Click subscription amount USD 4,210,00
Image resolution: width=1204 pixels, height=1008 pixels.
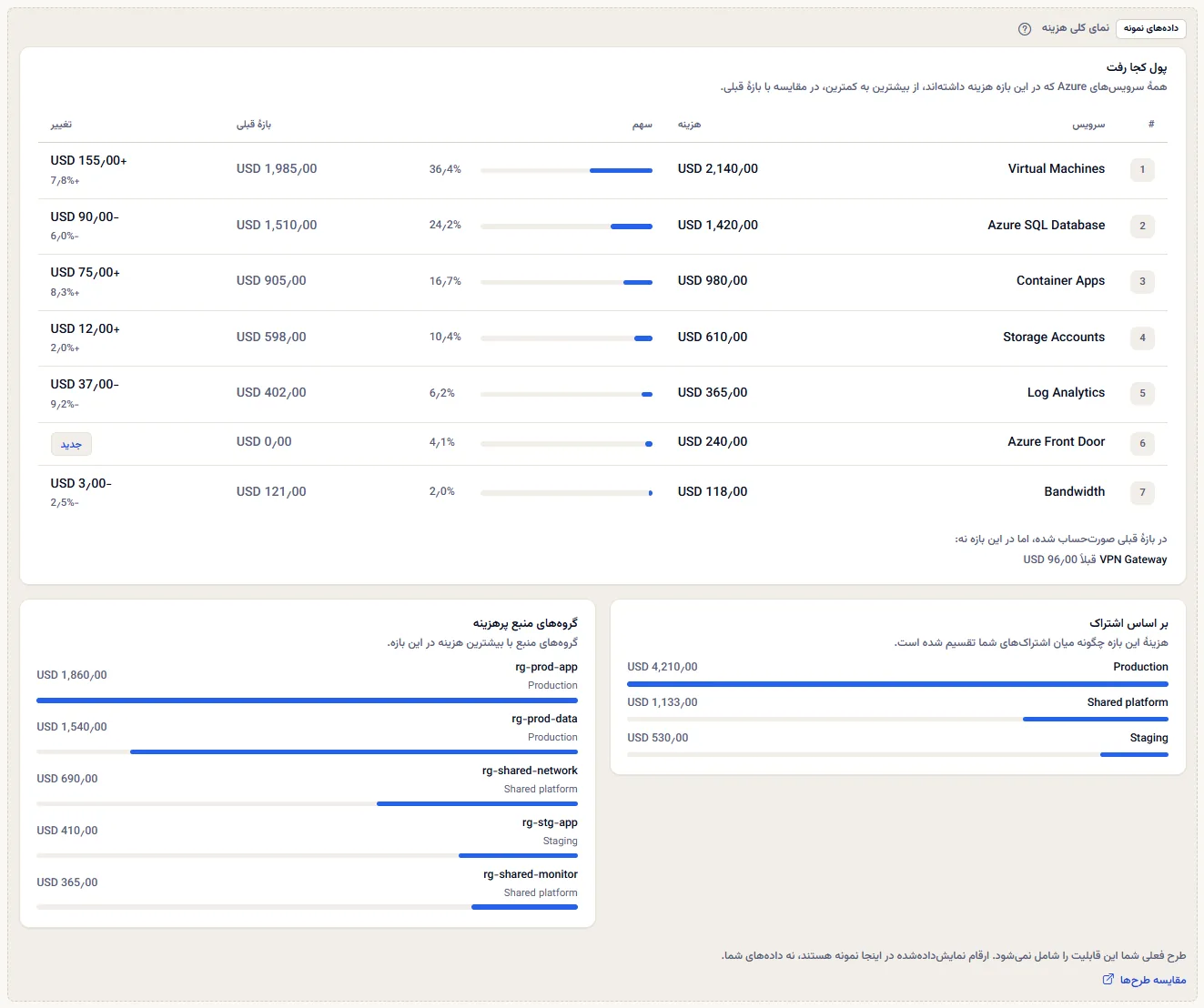pyautogui.click(x=663, y=667)
